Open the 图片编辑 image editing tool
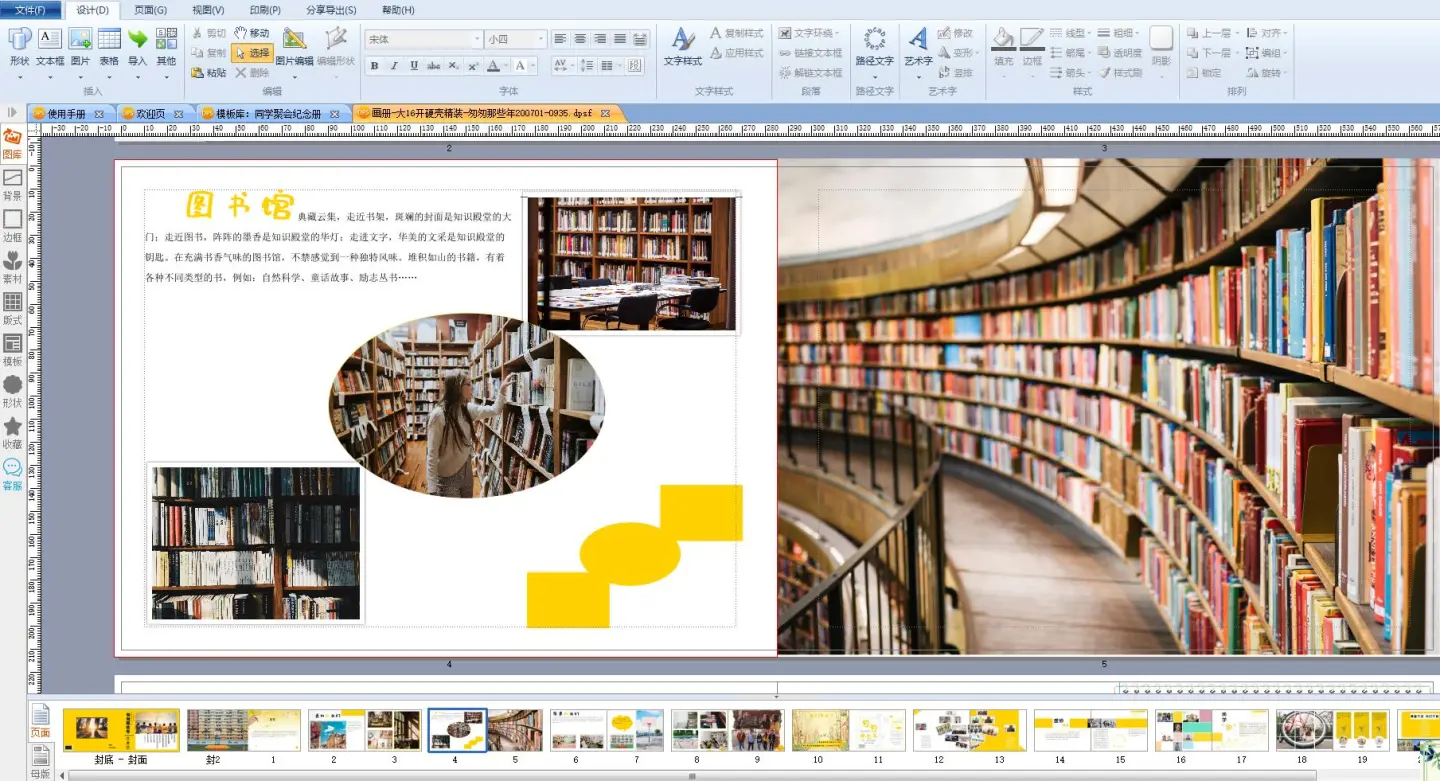 (294, 47)
